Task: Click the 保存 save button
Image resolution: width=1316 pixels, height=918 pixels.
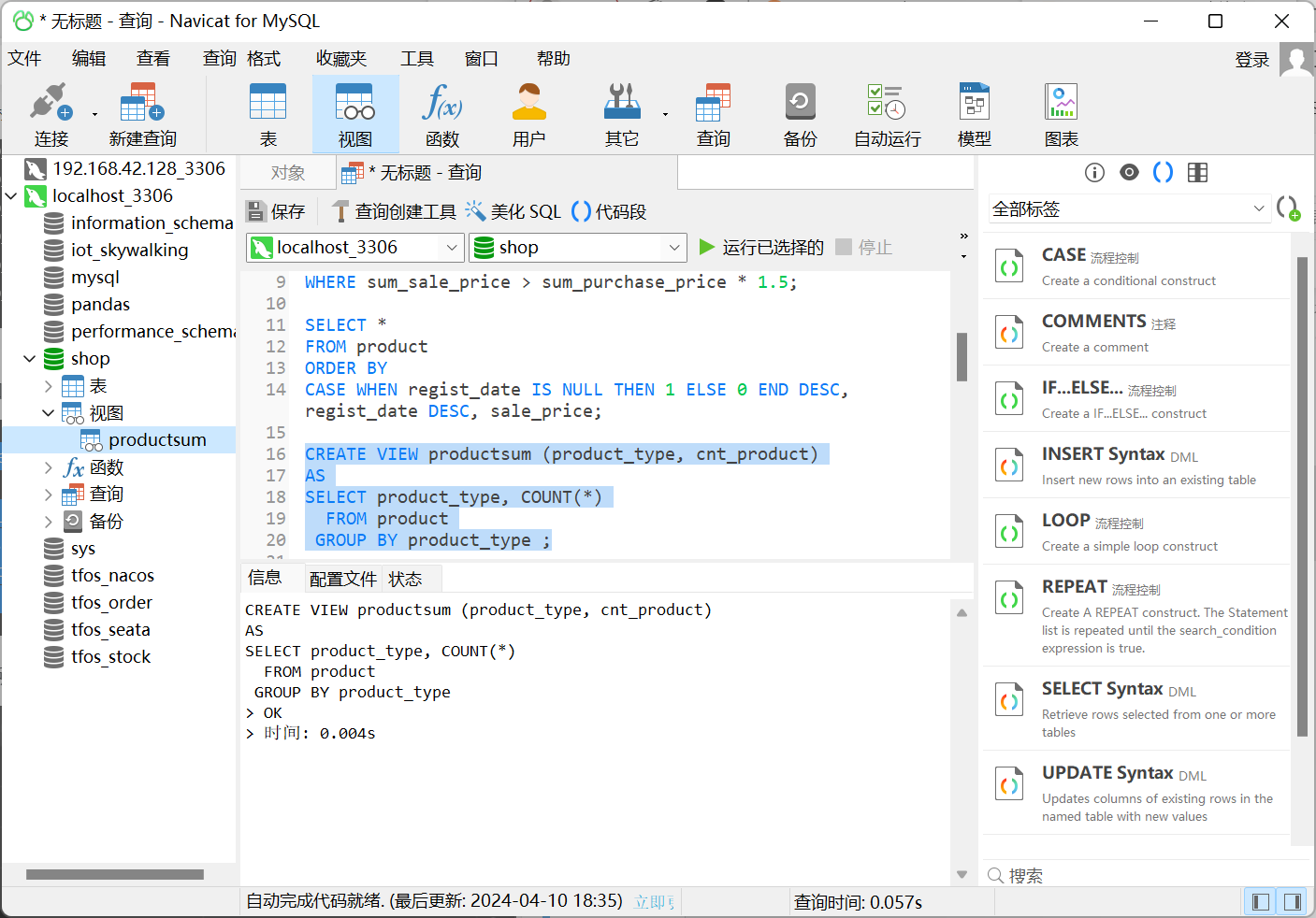Action: coord(276,211)
